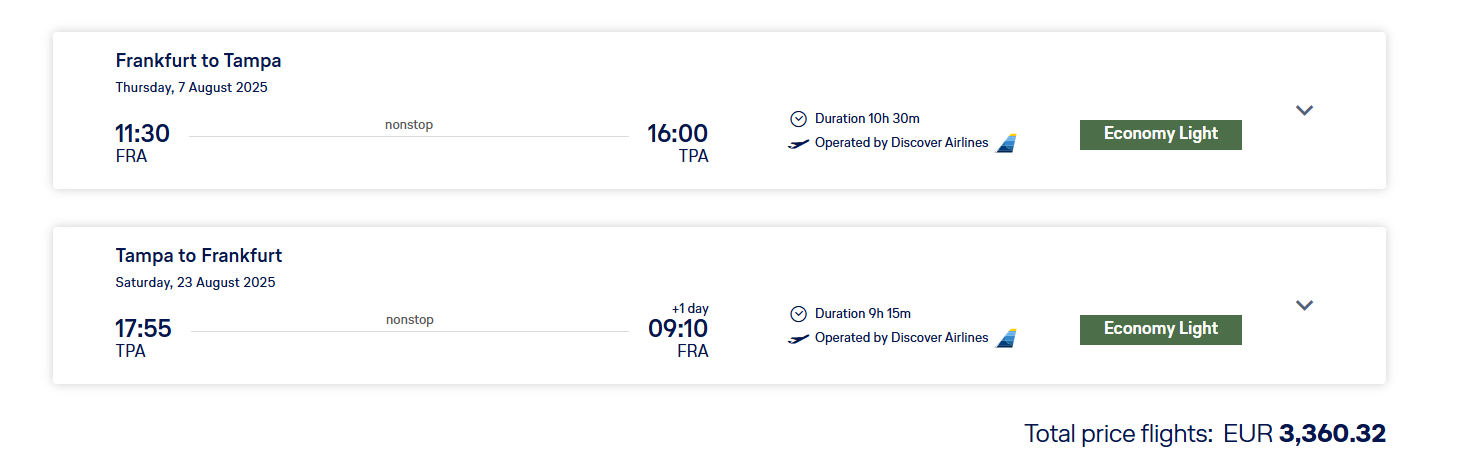Click the "+1 day" arrival note

coord(689,308)
